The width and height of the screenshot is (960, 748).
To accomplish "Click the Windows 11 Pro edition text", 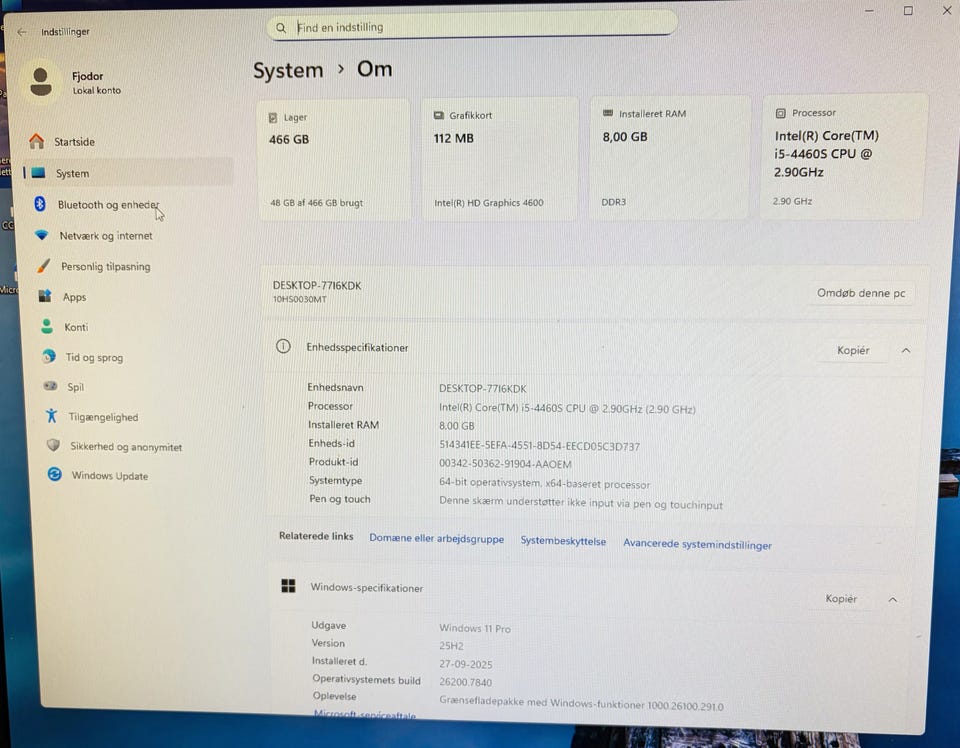I will pyautogui.click(x=474, y=628).
